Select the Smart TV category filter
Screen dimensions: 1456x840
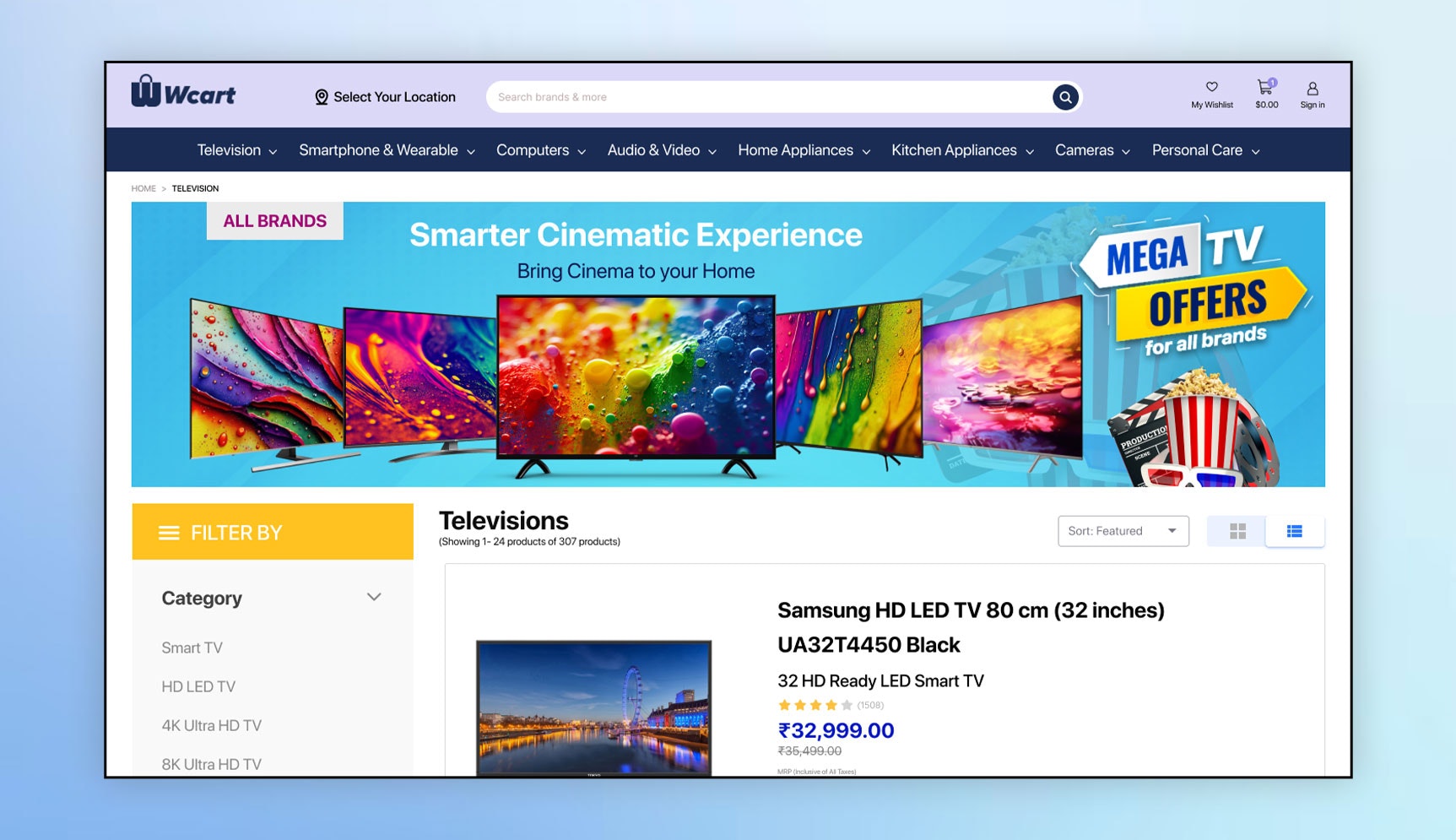click(192, 648)
